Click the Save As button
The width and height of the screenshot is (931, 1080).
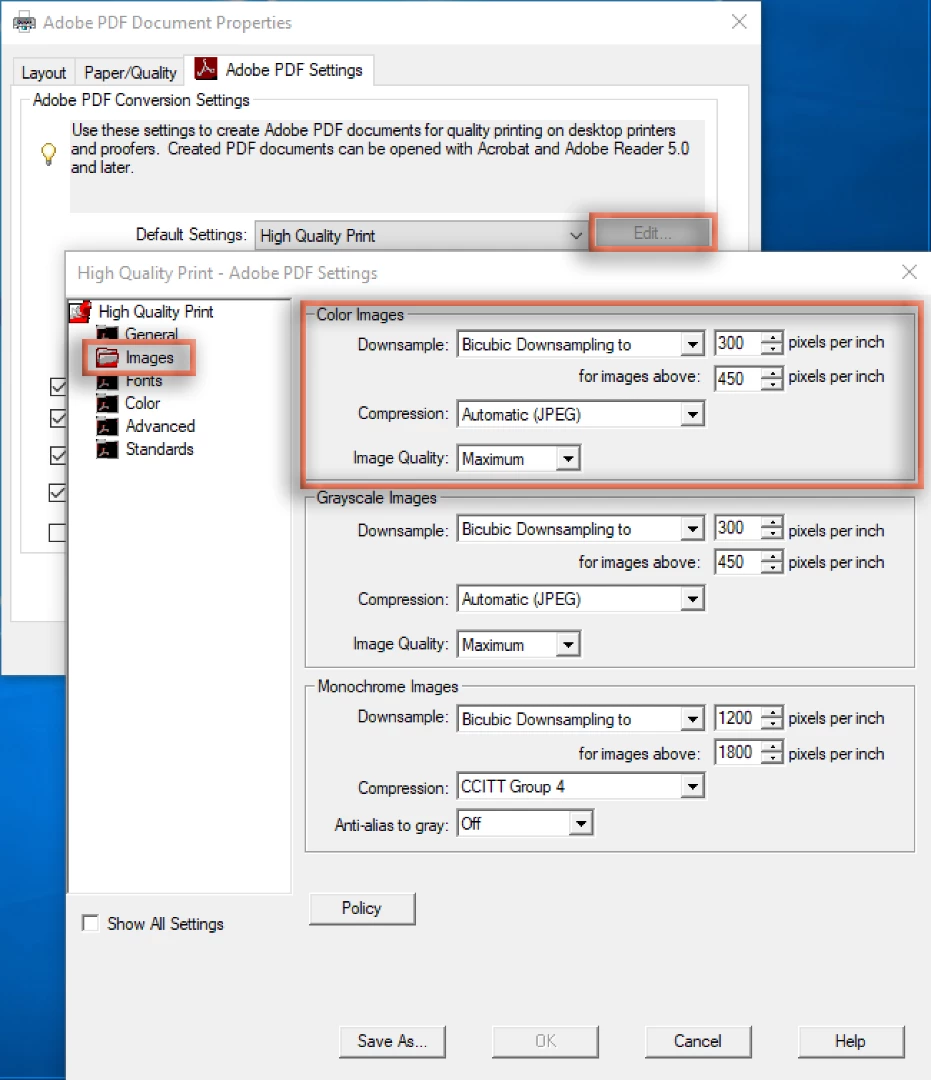[392, 1041]
